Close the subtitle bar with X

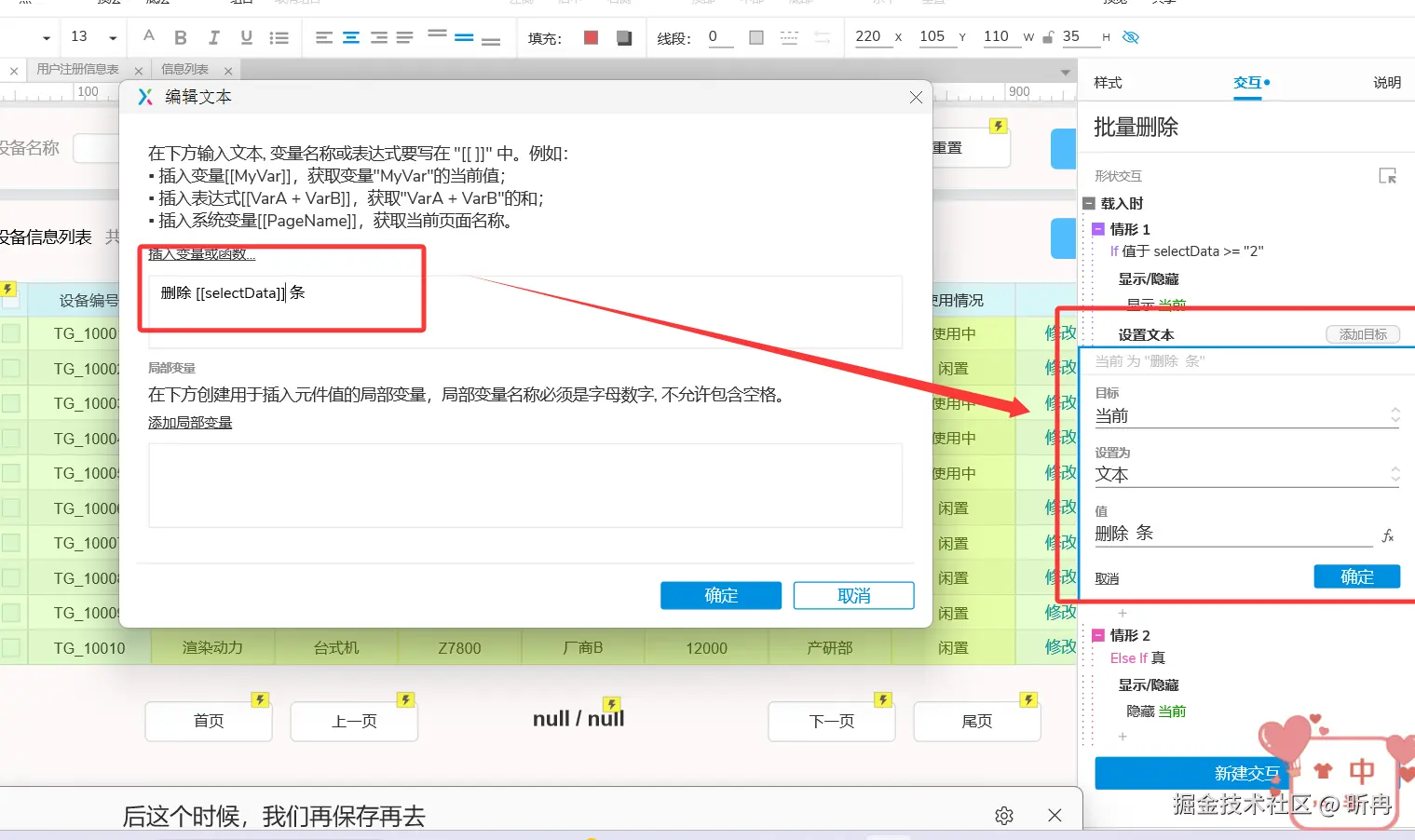tap(1054, 816)
